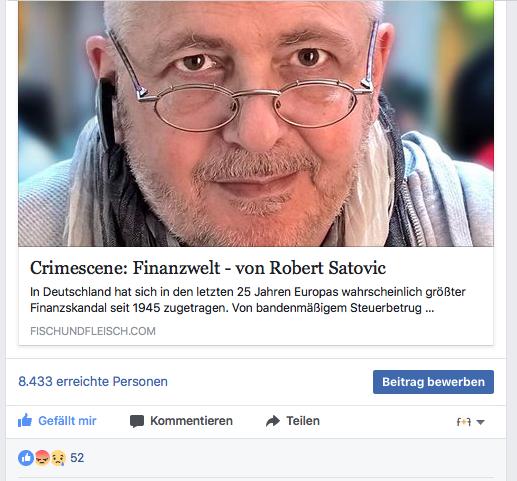This screenshot has width=517, height=481.
Task: Boost the post with Beitrag bewerben
Action: (433, 382)
